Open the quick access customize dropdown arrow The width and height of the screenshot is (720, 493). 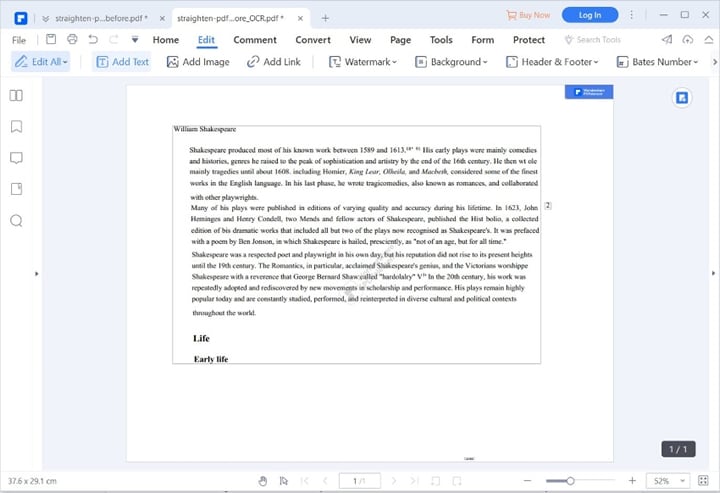tap(135, 39)
